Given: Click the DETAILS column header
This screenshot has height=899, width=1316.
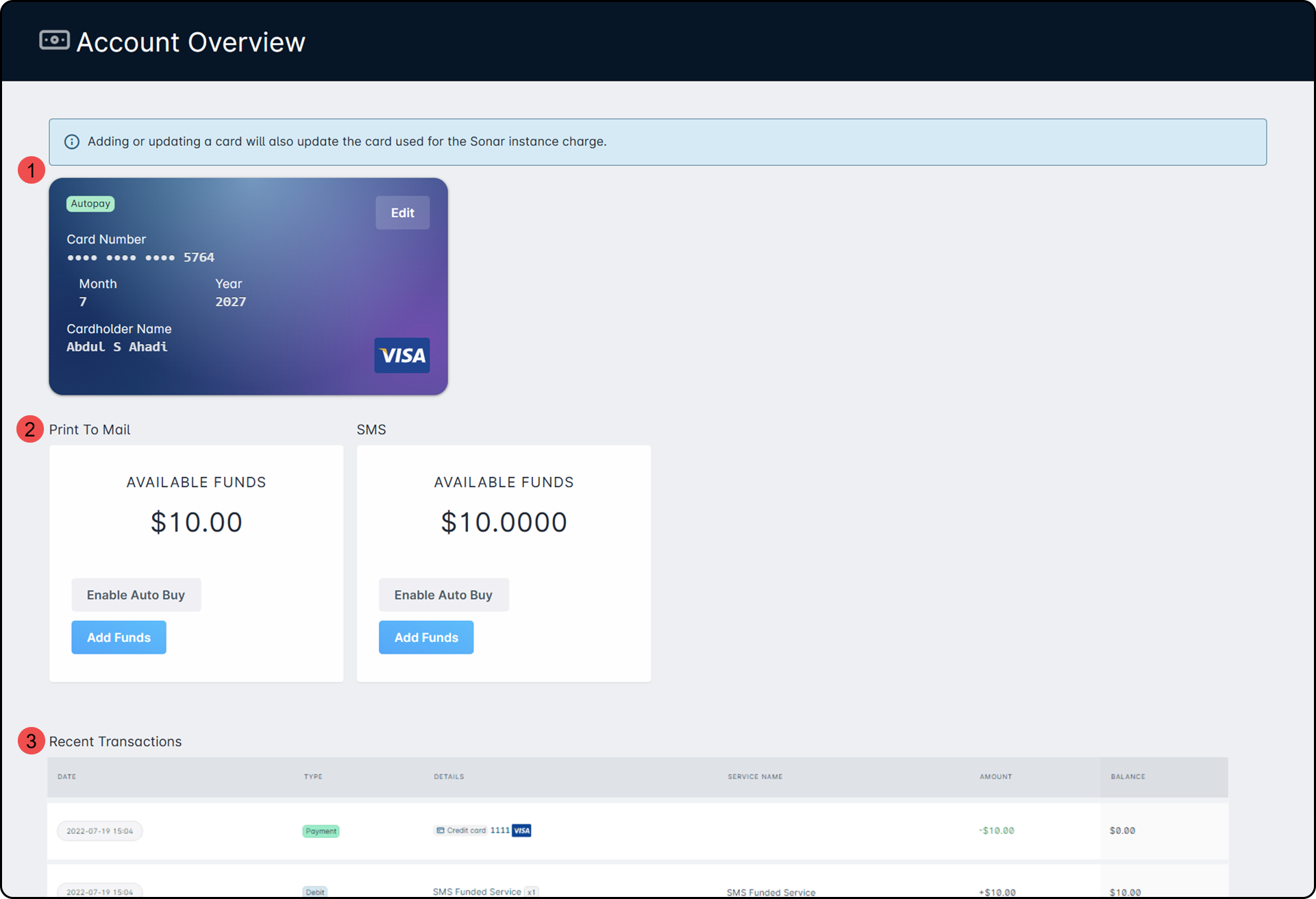Looking at the screenshot, I should coord(449,776).
